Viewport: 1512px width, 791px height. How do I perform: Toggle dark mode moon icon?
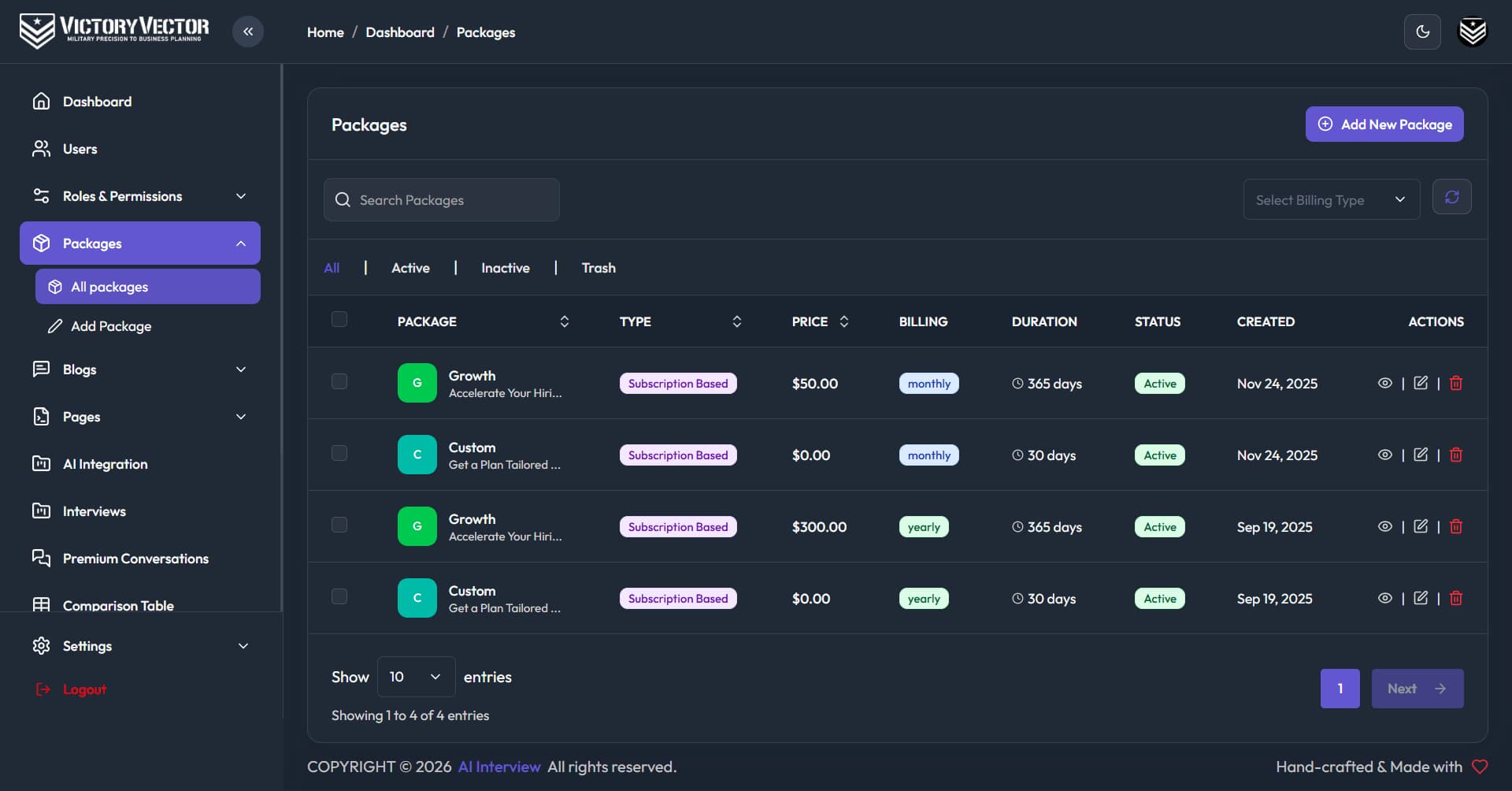(x=1422, y=32)
